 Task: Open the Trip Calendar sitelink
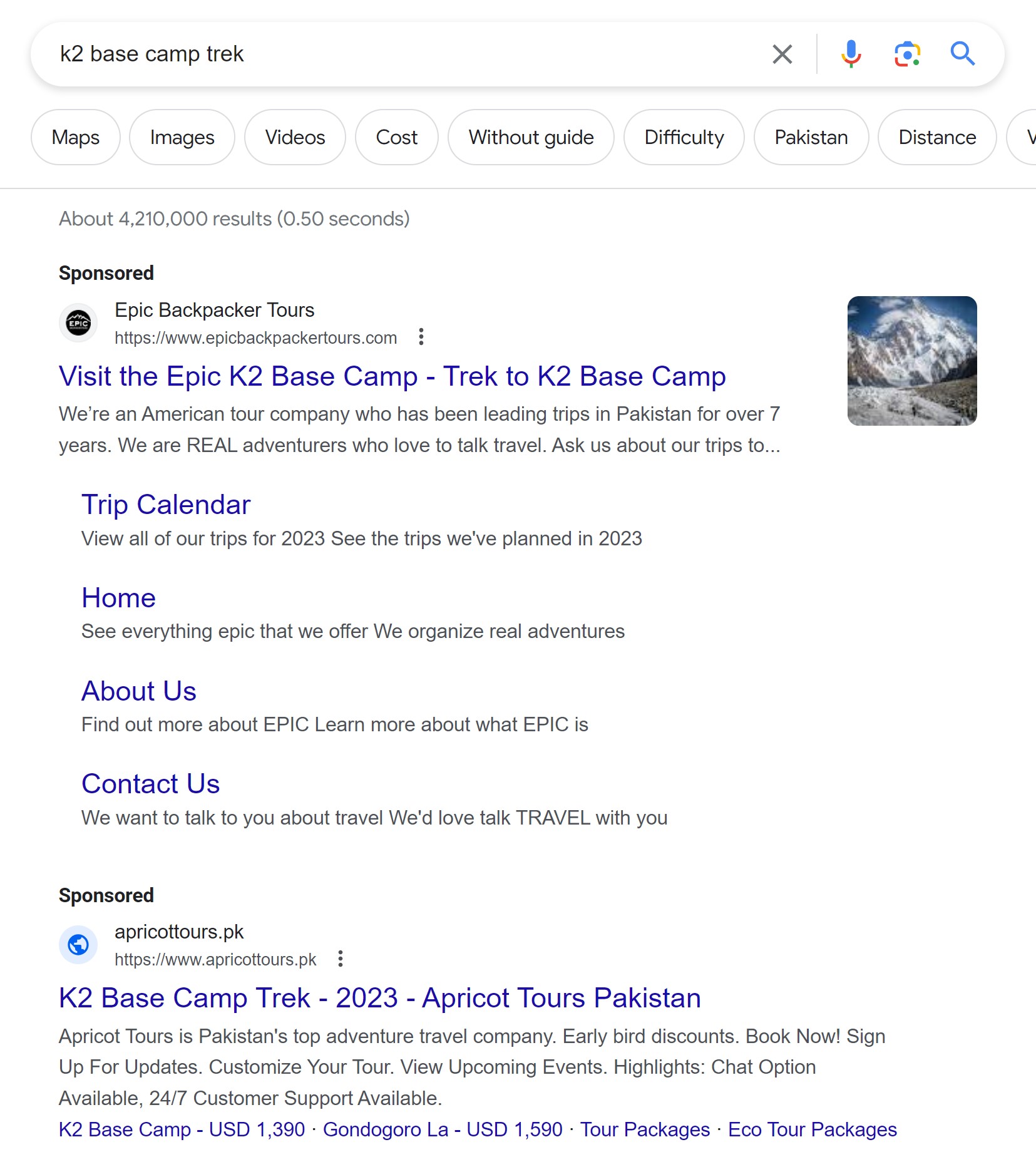(x=166, y=505)
